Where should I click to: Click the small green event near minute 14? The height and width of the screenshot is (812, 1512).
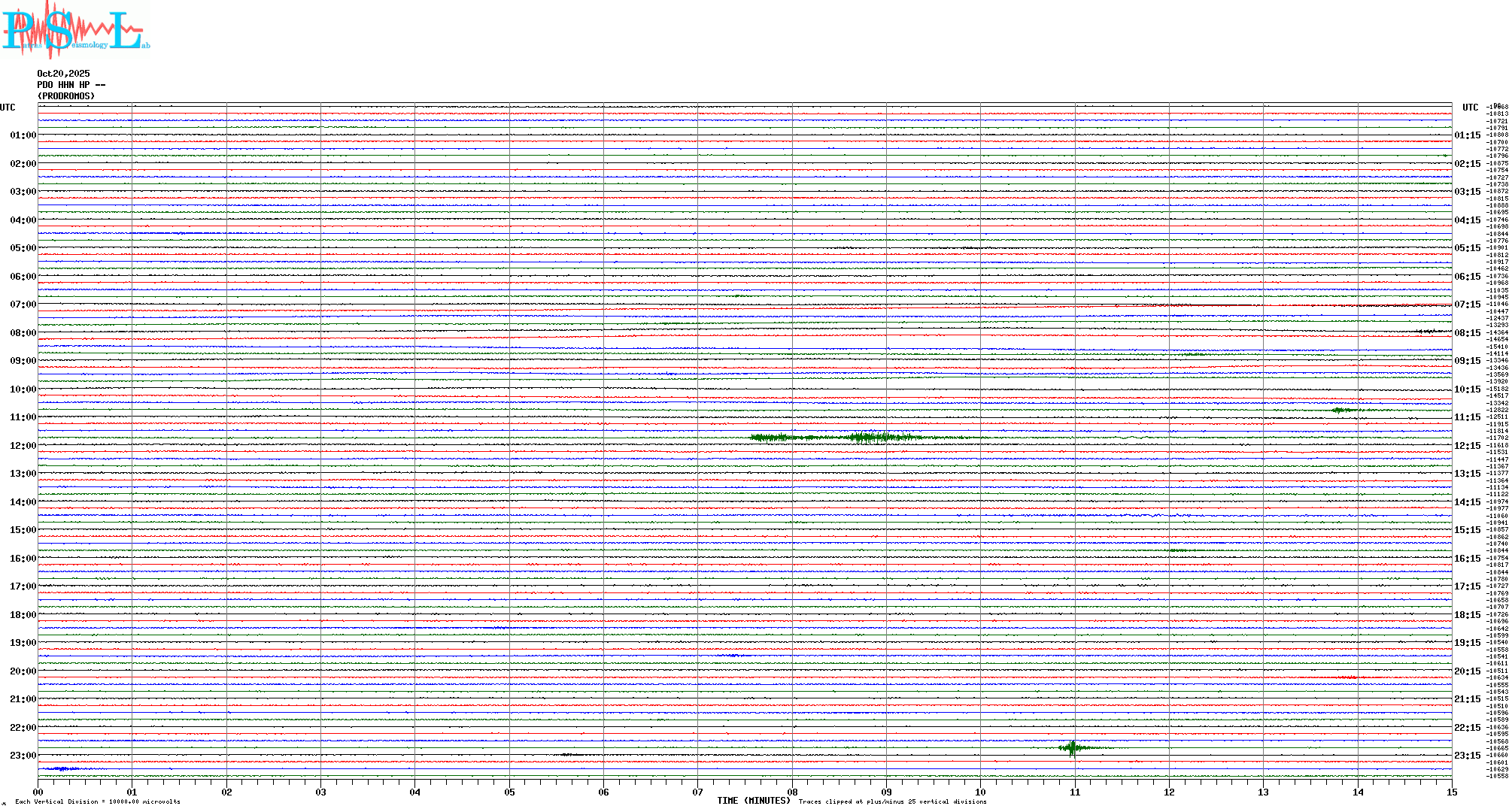coord(1340,410)
